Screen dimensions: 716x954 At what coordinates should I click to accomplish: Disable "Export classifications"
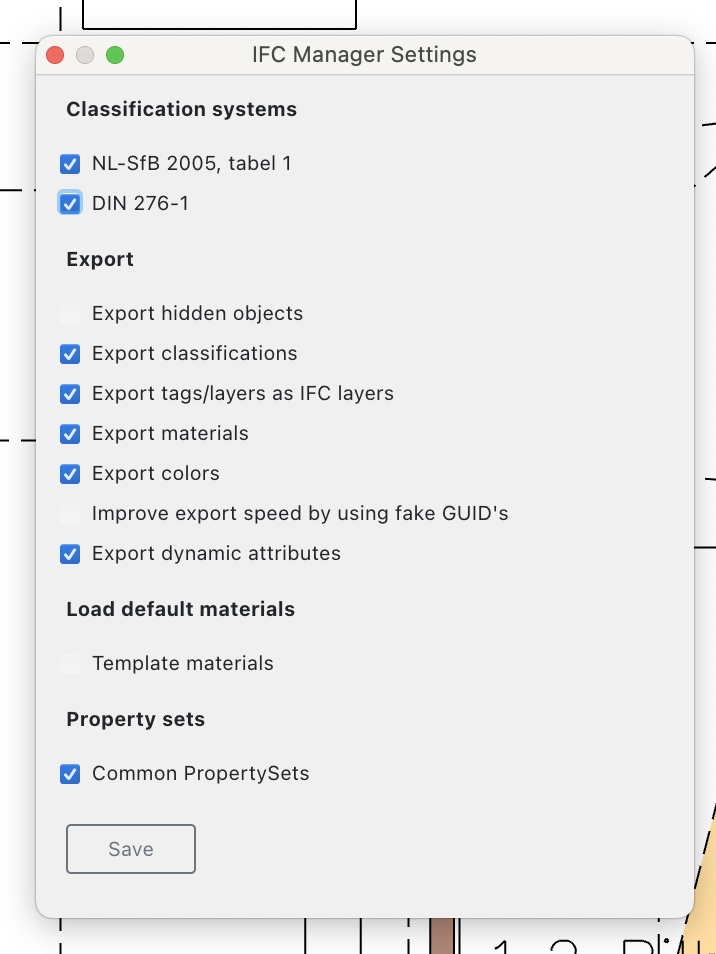[x=70, y=353]
